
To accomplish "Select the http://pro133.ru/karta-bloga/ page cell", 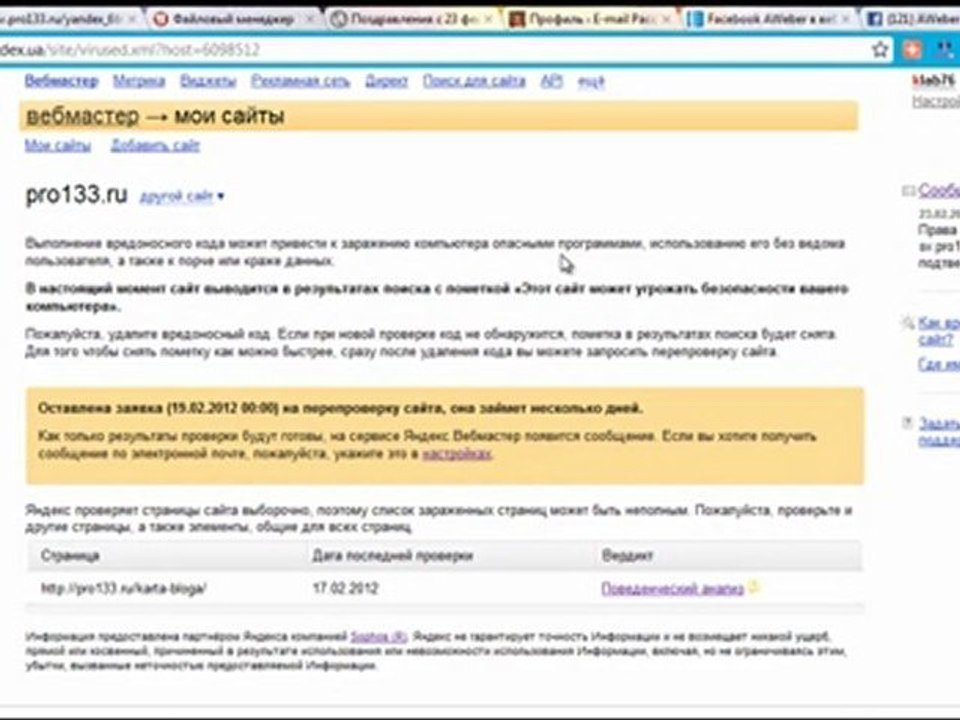I will coord(124,588).
